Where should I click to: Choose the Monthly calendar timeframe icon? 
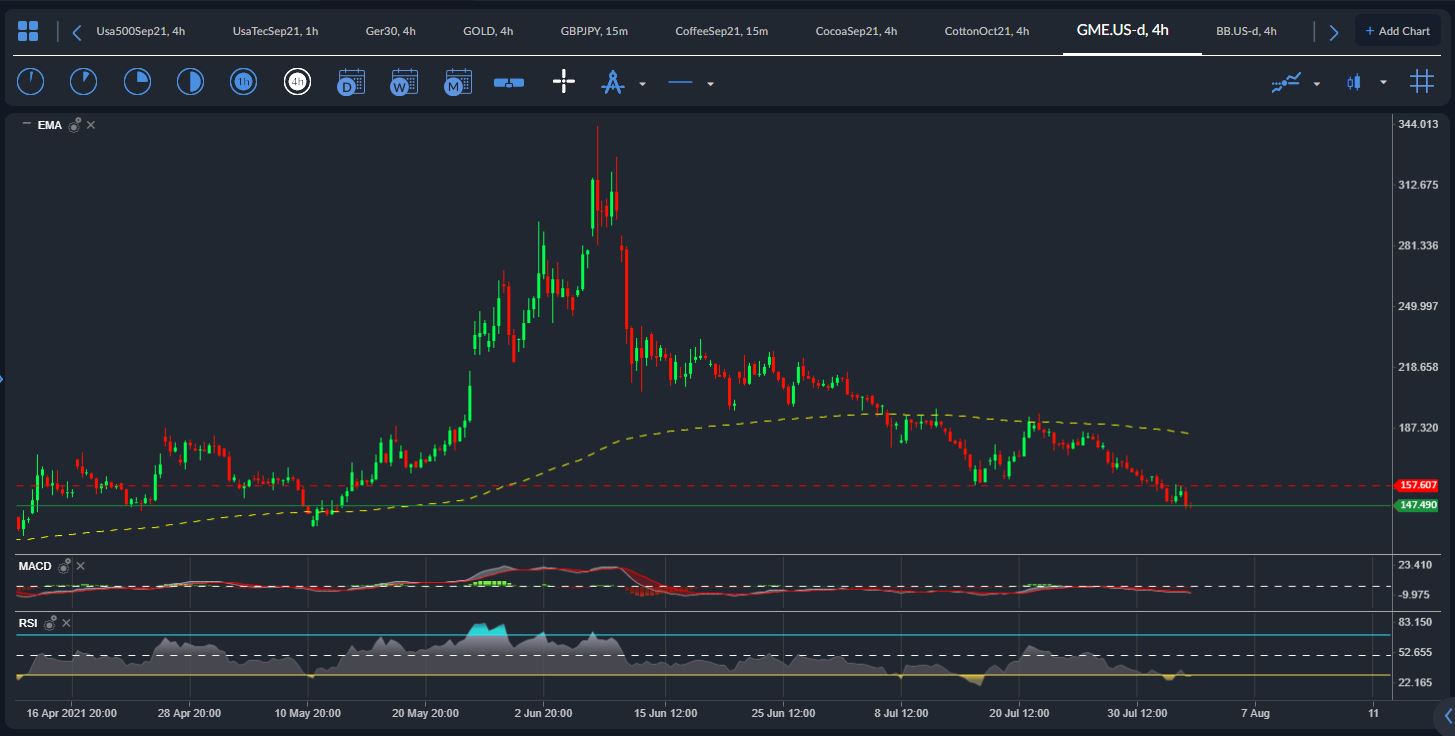458,83
